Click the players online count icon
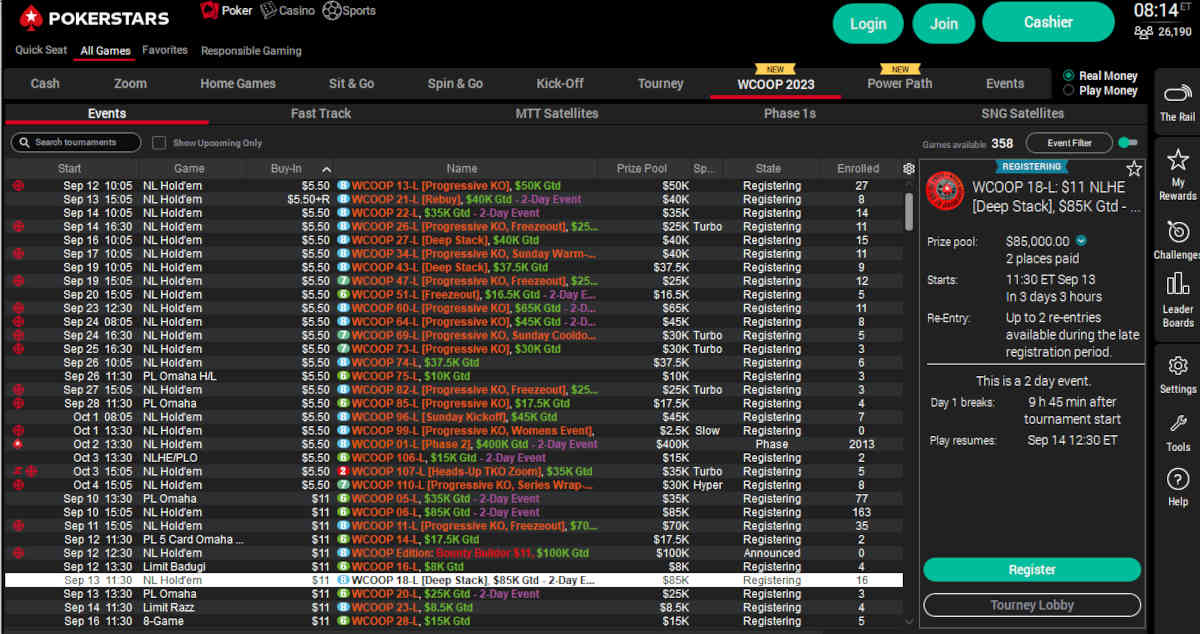This screenshot has width=1200, height=634. (x=1143, y=32)
